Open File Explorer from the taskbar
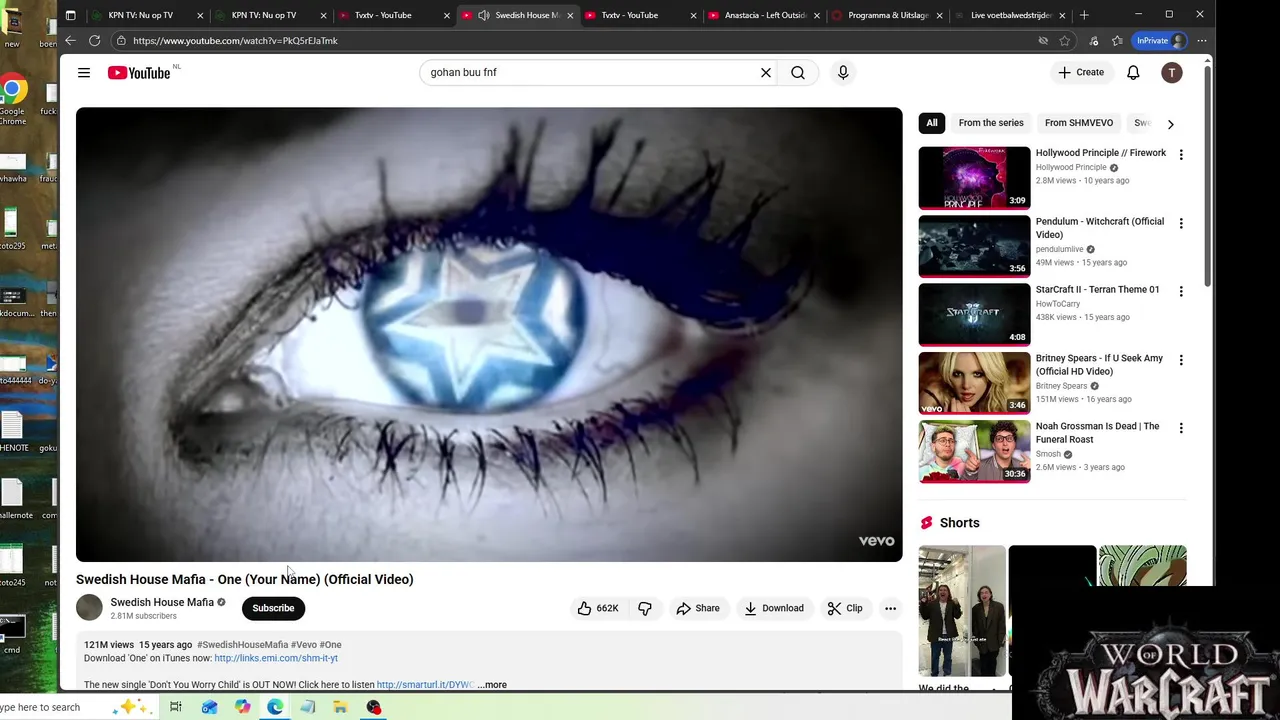The height and width of the screenshot is (720, 1280). click(340, 707)
